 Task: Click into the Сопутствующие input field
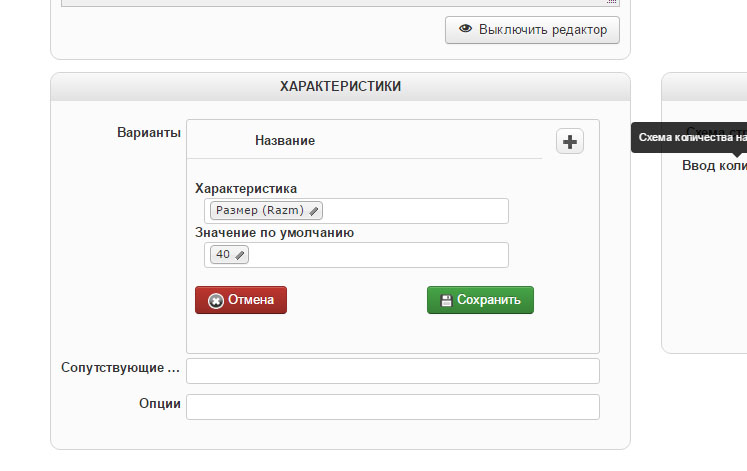click(x=392, y=371)
